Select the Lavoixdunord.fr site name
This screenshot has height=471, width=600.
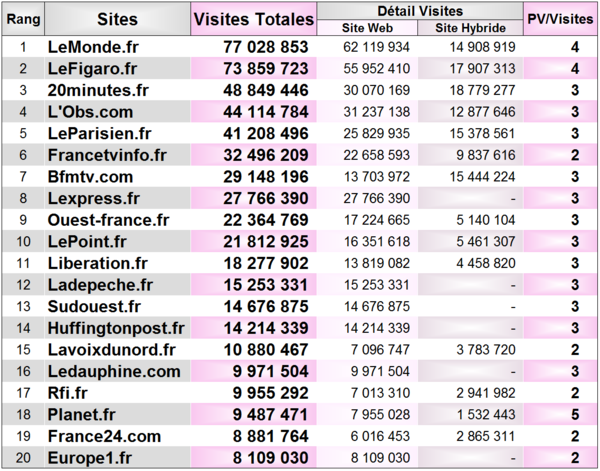[x=112, y=350]
